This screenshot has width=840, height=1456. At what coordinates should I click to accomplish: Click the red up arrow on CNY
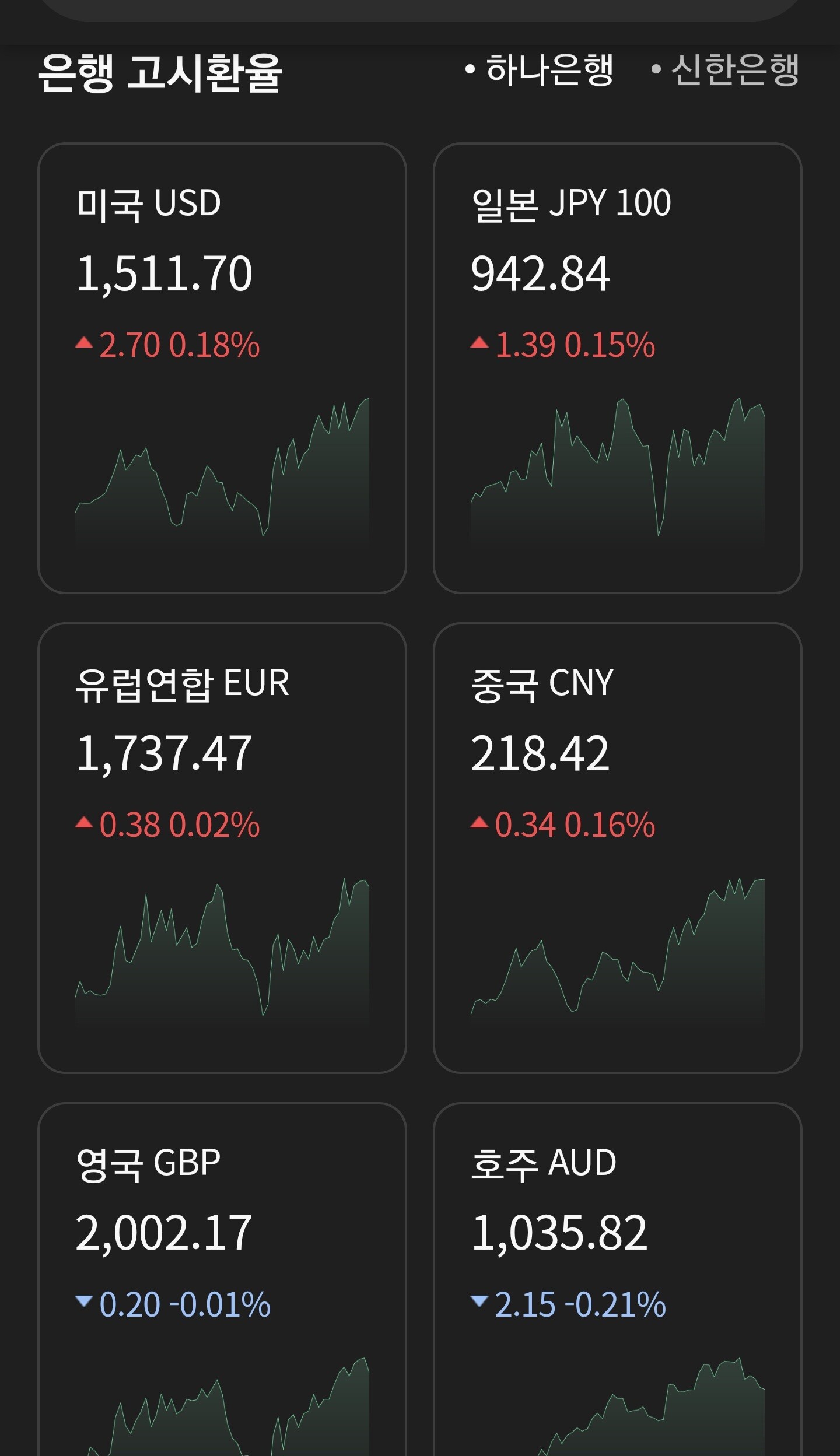tap(480, 822)
